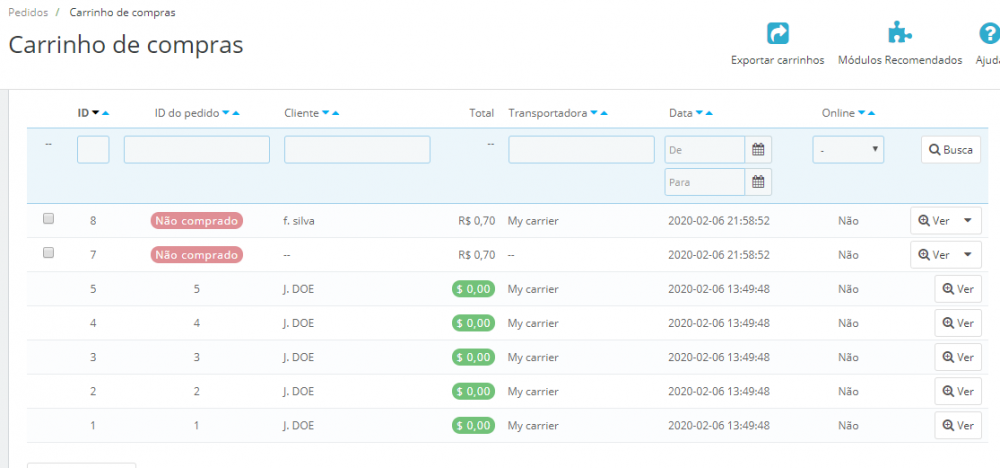Sort ID column ascending arrow

point(106,113)
